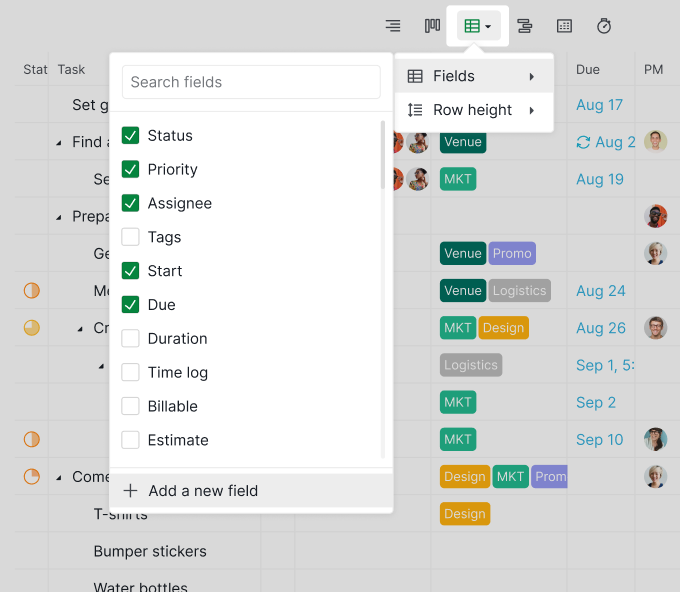
Task: Collapse the Comes task group triangle
Action: pyautogui.click(x=59, y=477)
